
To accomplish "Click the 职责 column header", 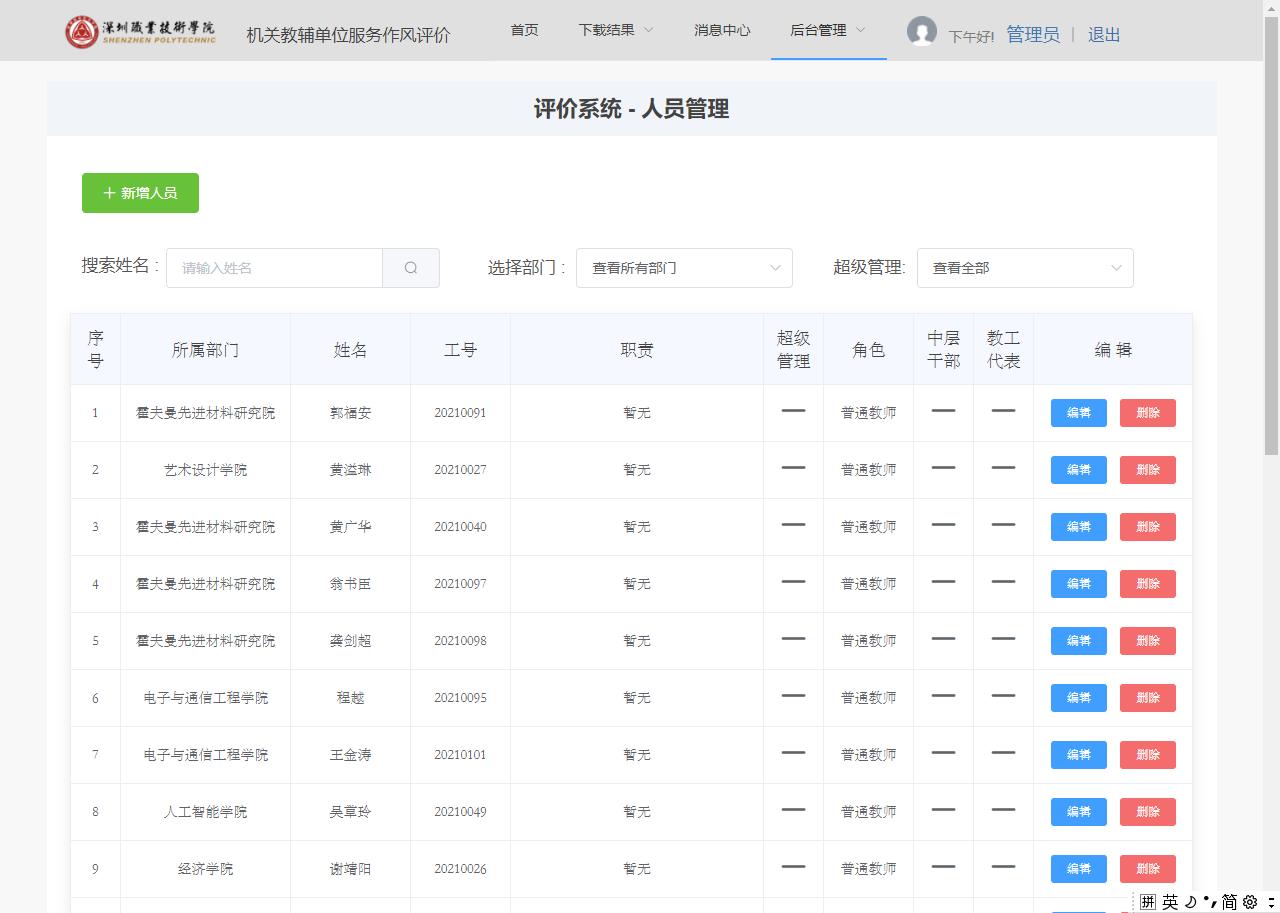I will (x=637, y=350).
